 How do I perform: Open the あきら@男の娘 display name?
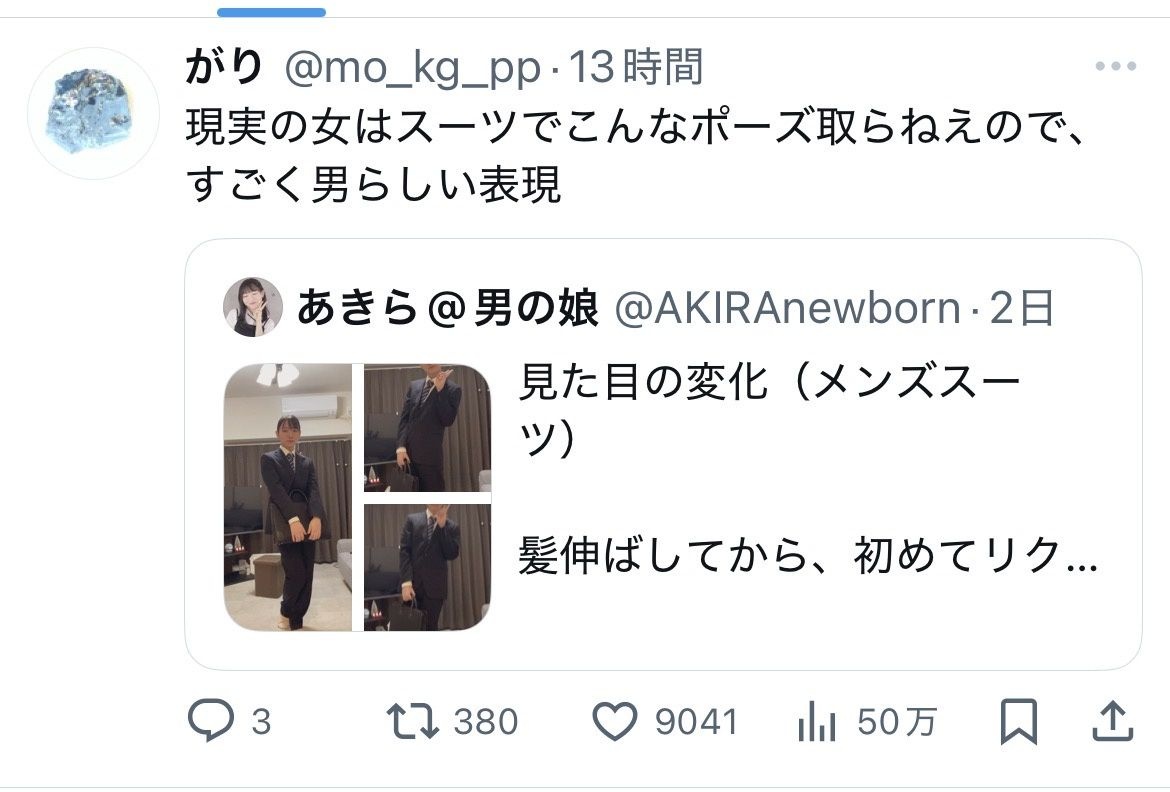coord(448,308)
